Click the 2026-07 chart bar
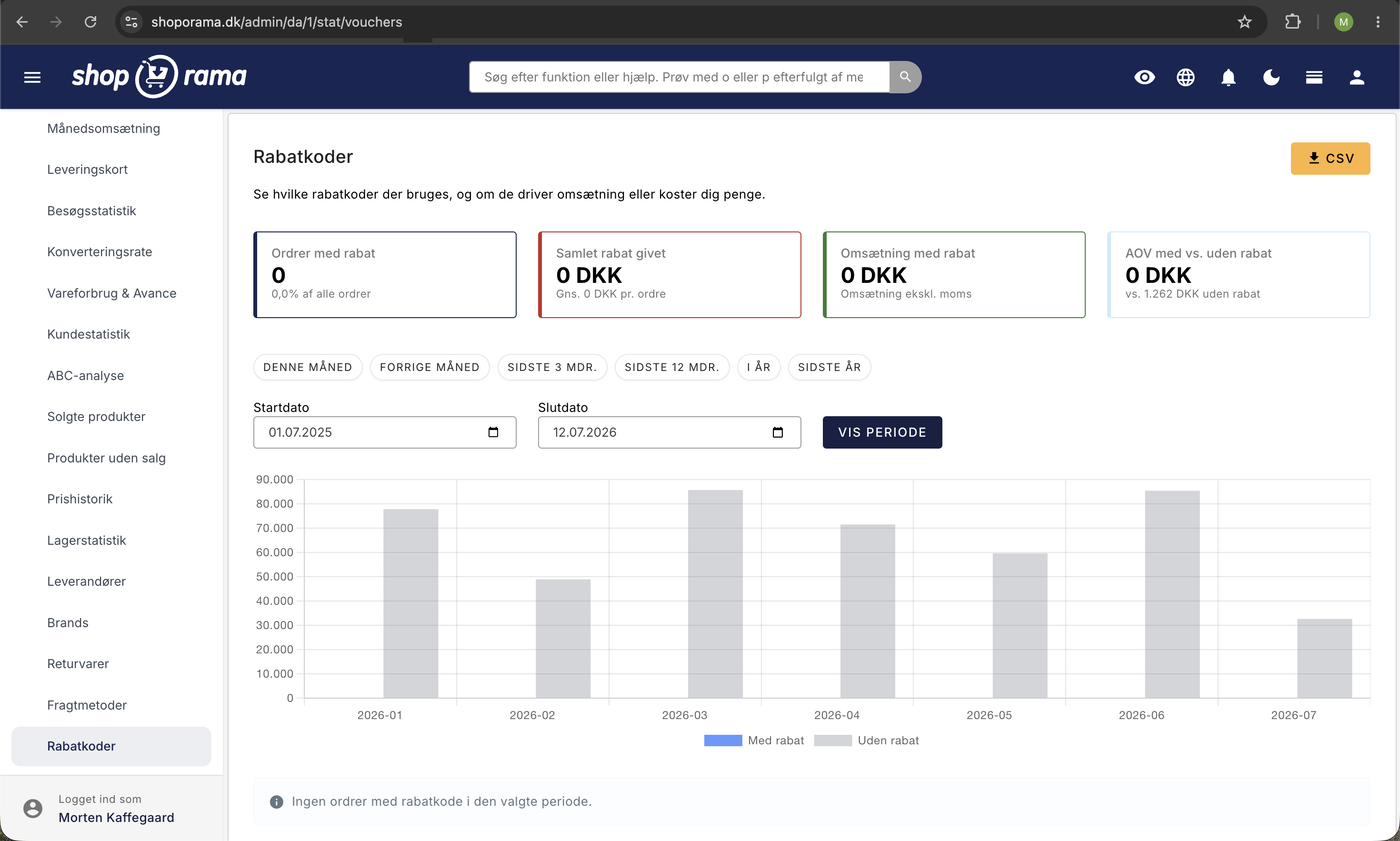The height and width of the screenshot is (841, 1400). click(1324, 658)
